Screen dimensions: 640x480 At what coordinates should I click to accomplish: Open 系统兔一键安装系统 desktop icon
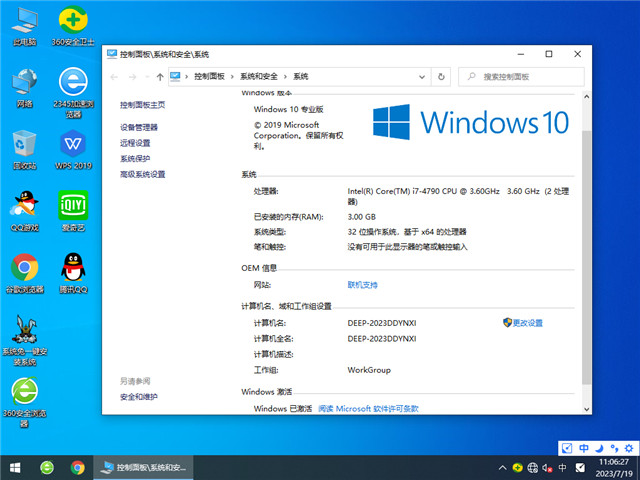tap(24, 340)
